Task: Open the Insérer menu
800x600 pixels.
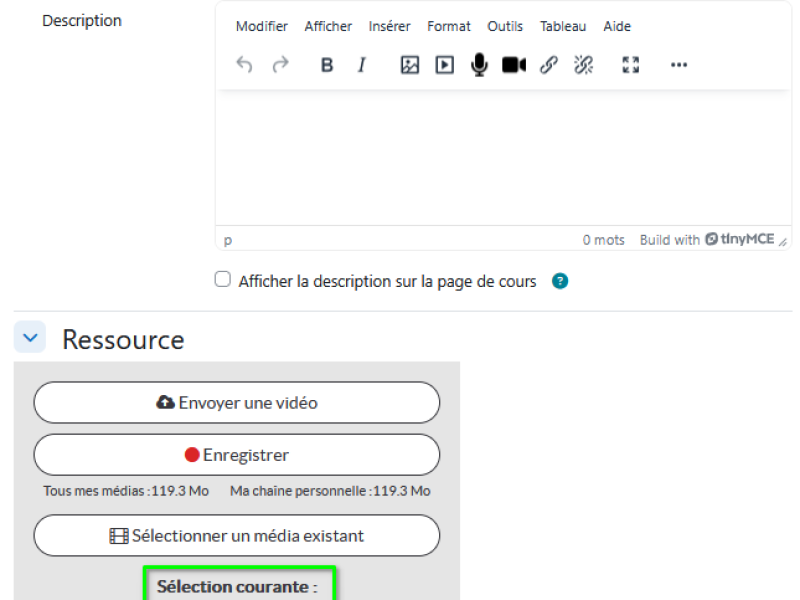Action: [x=389, y=26]
